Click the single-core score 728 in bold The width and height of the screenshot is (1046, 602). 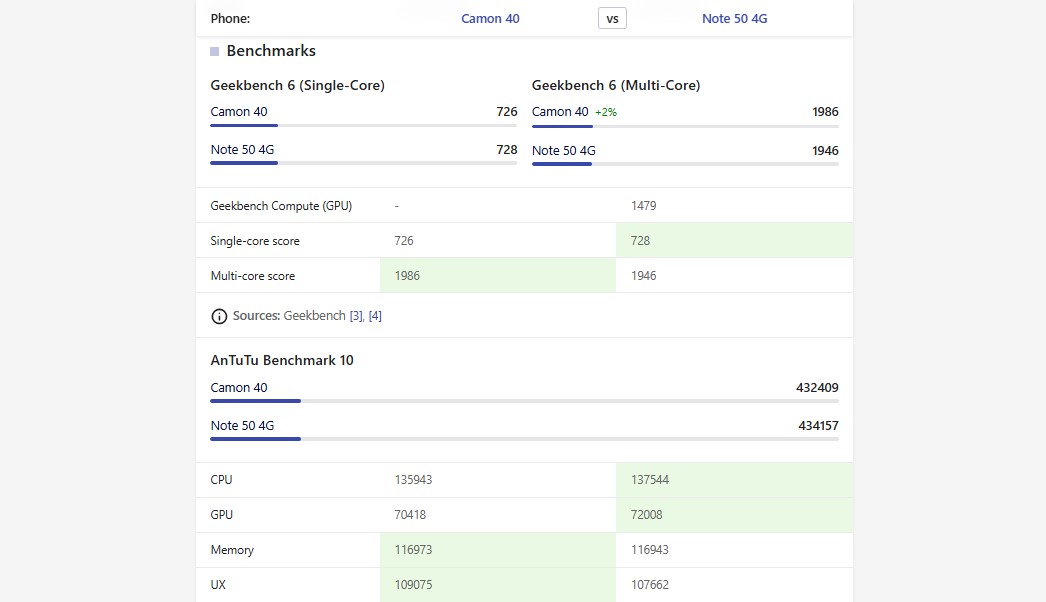pos(506,149)
